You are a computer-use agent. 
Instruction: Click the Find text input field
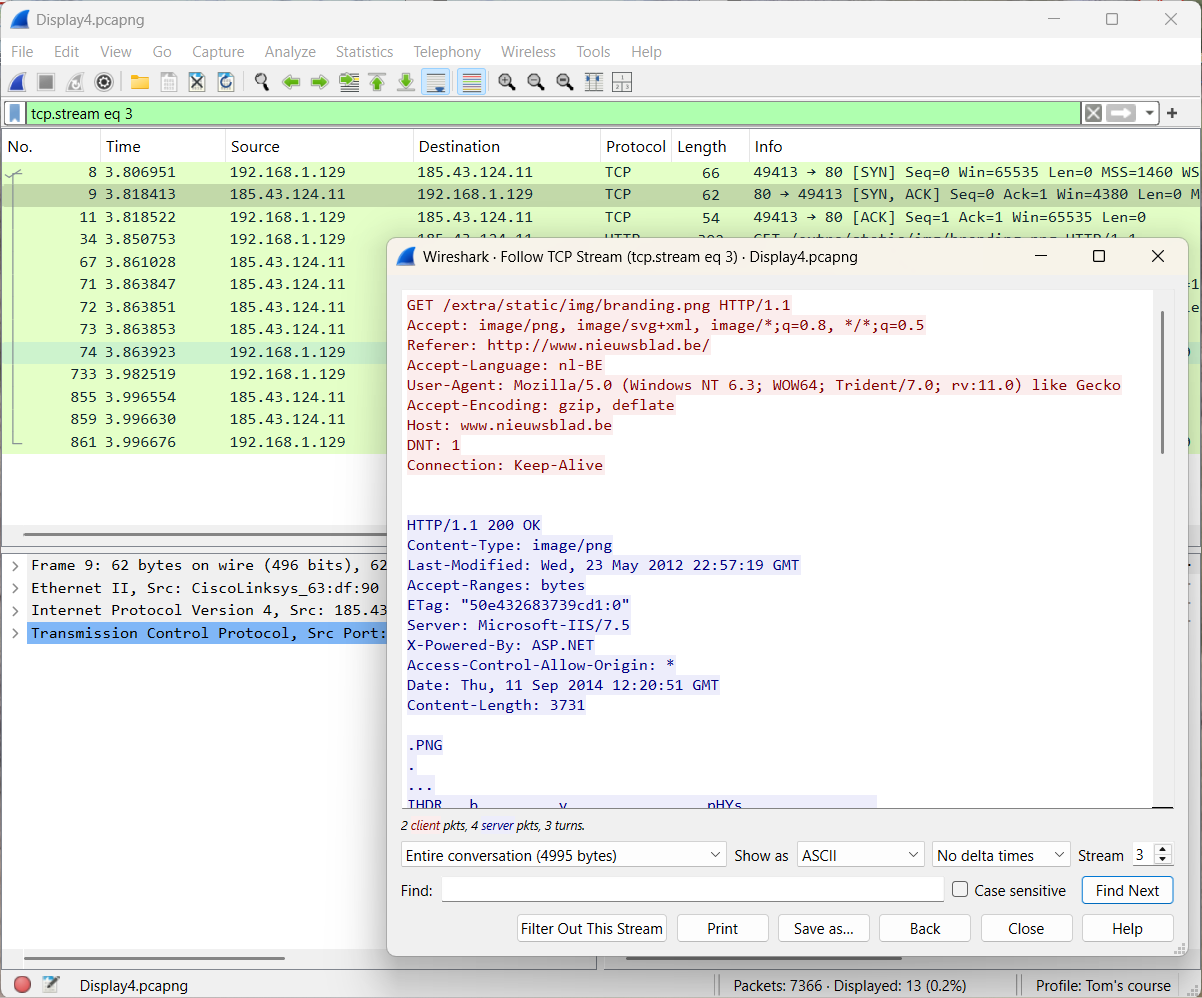tap(692, 890)
